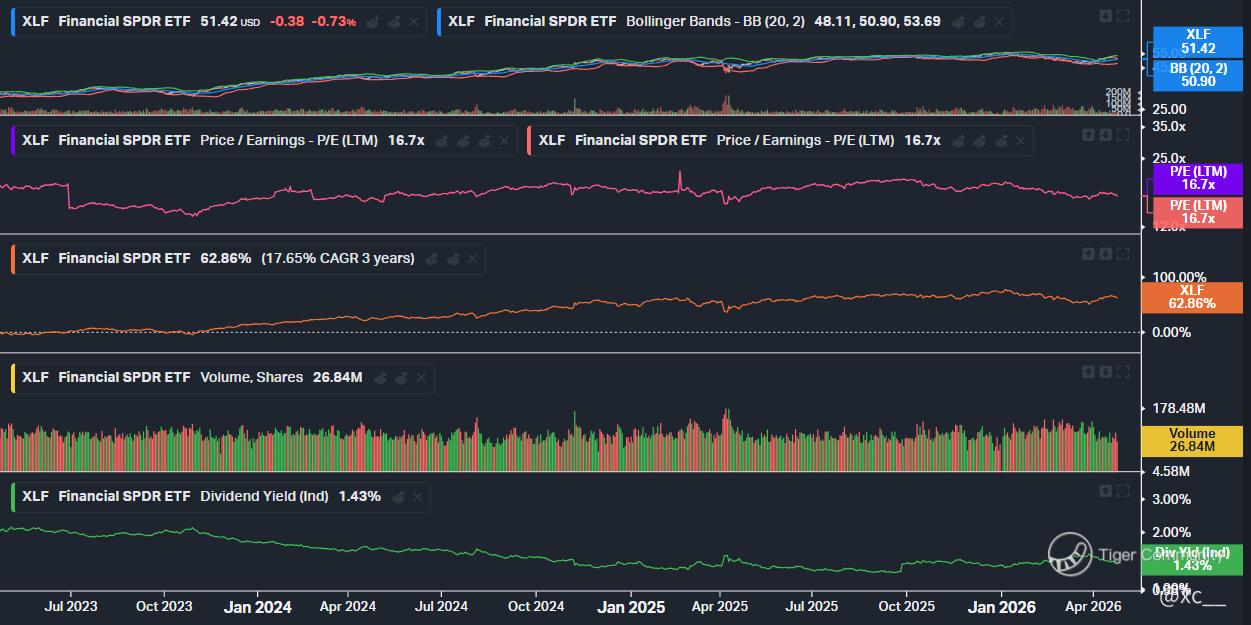
Task: Select the orange XLF 62.86% axis tag
Action: click(x=1191, y=297)
